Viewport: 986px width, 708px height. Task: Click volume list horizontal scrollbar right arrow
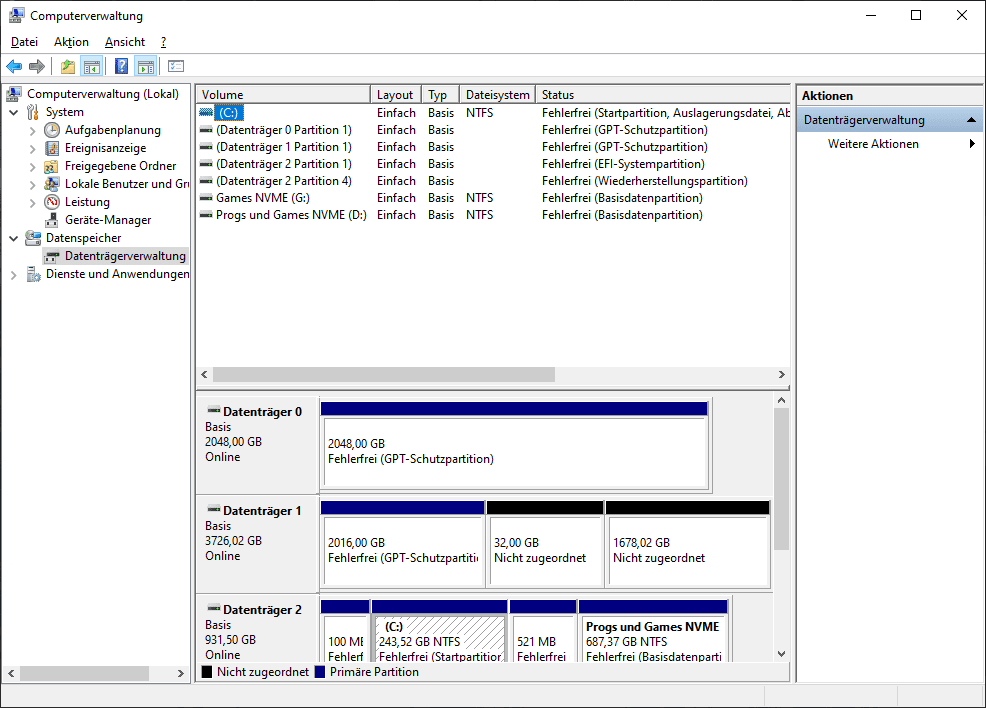(782, 375)
